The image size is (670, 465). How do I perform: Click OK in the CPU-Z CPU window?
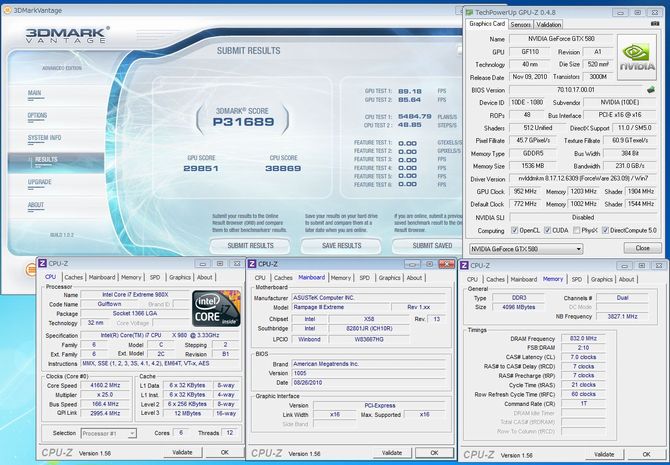[x=225, y=452]
